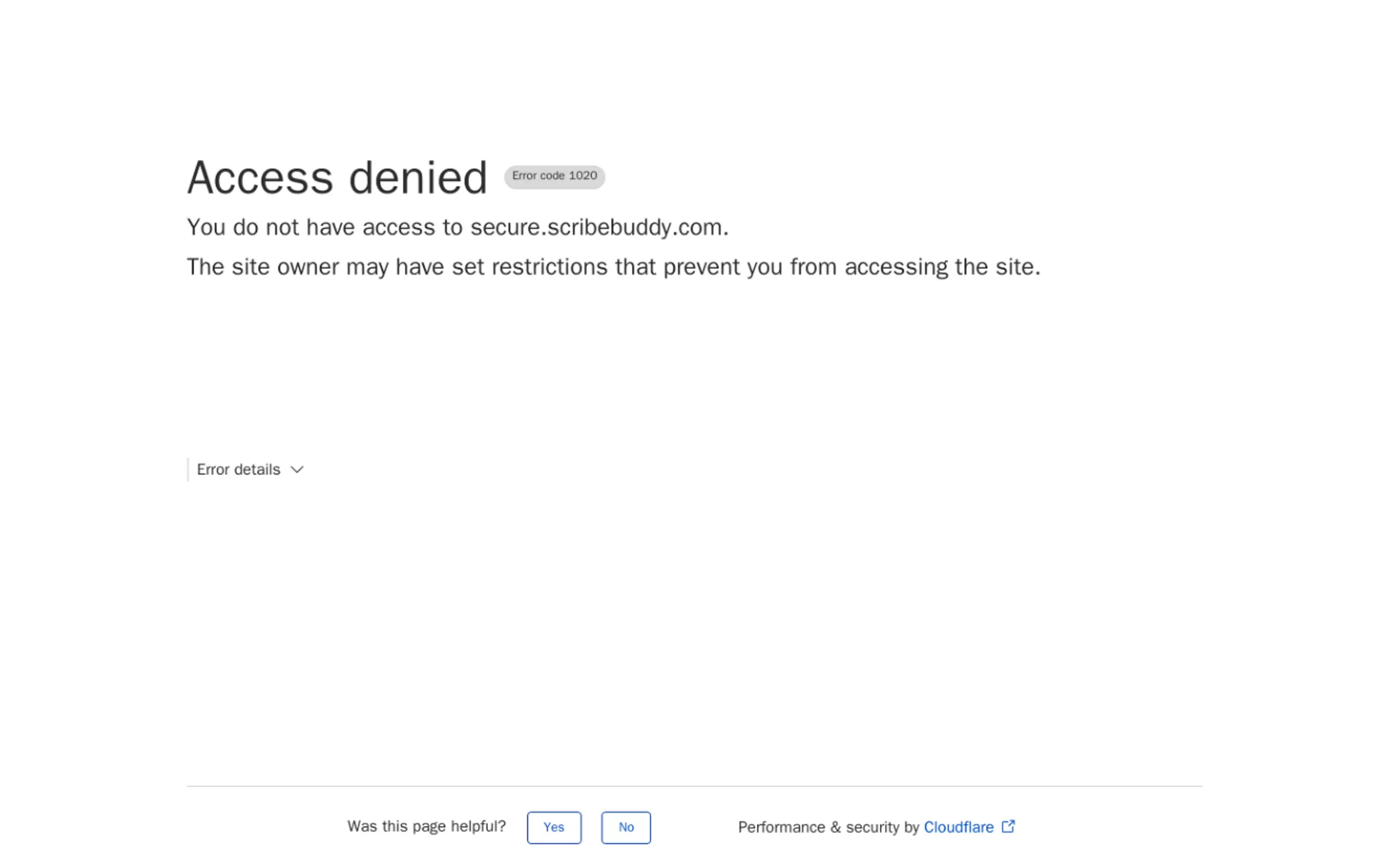Click the words "accessing the site"
The height and width of the screenshot is (868, 1389).
pyautogui.click(x=942, y=267)
